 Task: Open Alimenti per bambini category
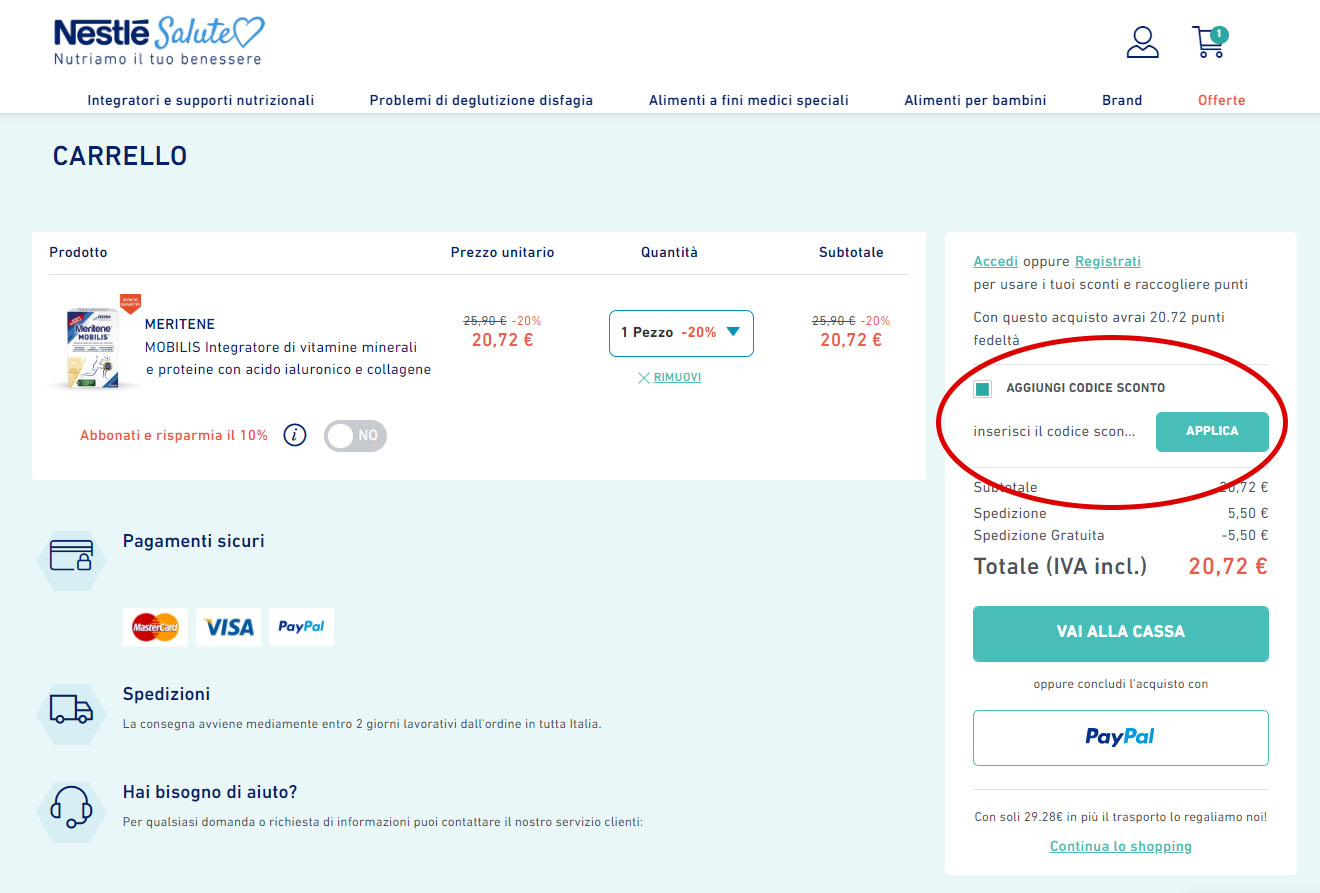pyautogui.click(x=975, y=100)
